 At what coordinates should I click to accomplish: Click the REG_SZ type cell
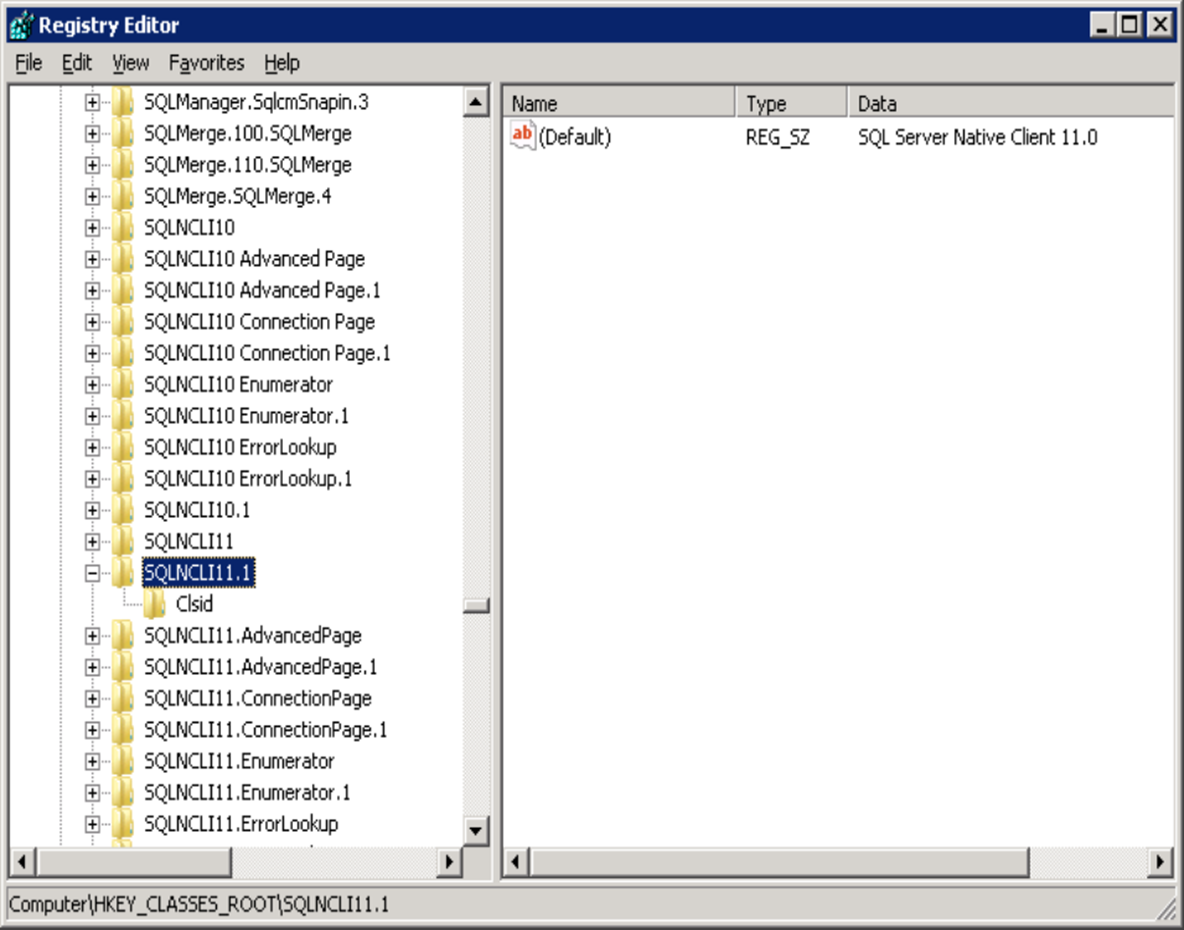coord(778,137)
